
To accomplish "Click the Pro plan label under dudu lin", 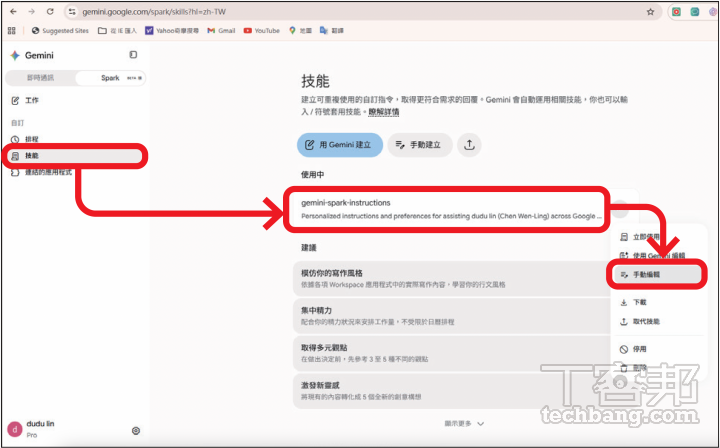I will (32, 435).
